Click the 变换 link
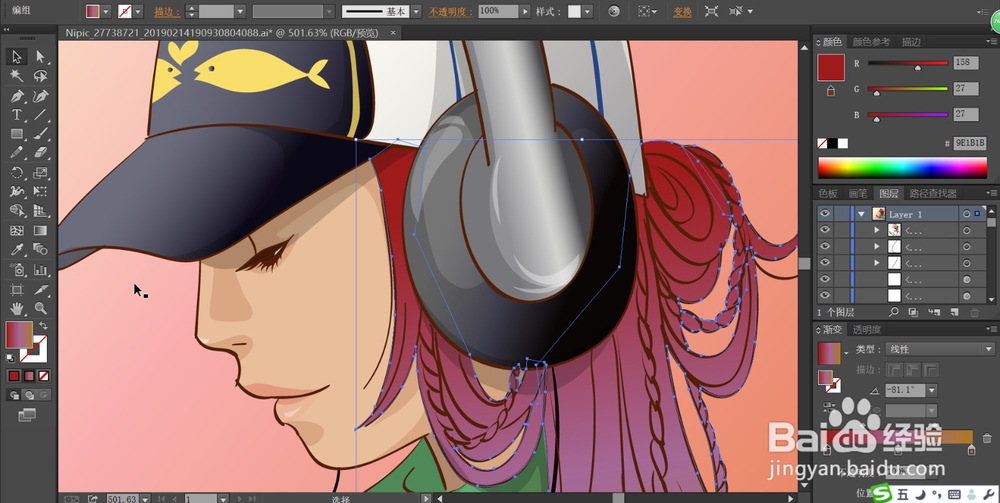 682,11
